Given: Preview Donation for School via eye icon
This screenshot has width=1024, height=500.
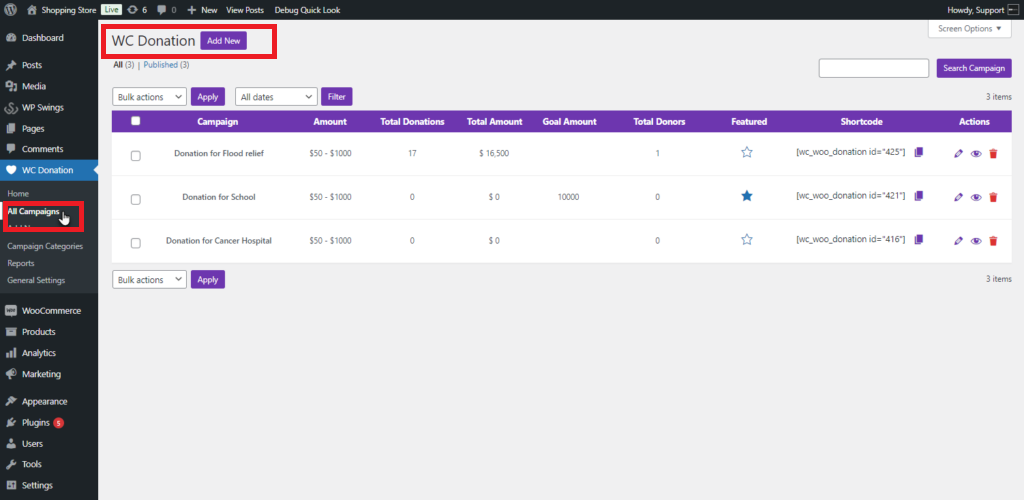Looking at the screenshot, I should [976, 197].
